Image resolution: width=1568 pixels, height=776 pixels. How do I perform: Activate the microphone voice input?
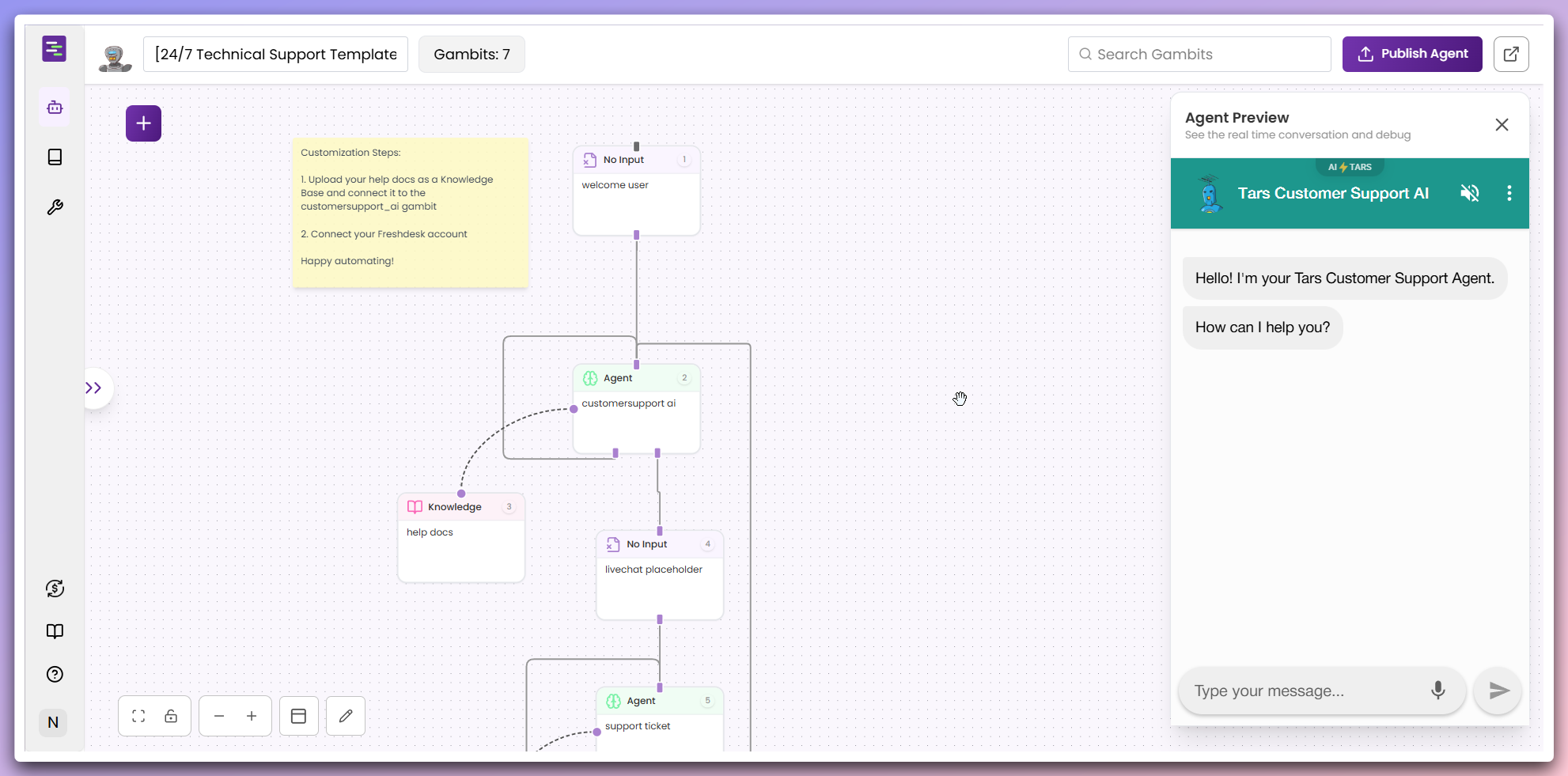pyautogui.click(x=1438, y=691)
